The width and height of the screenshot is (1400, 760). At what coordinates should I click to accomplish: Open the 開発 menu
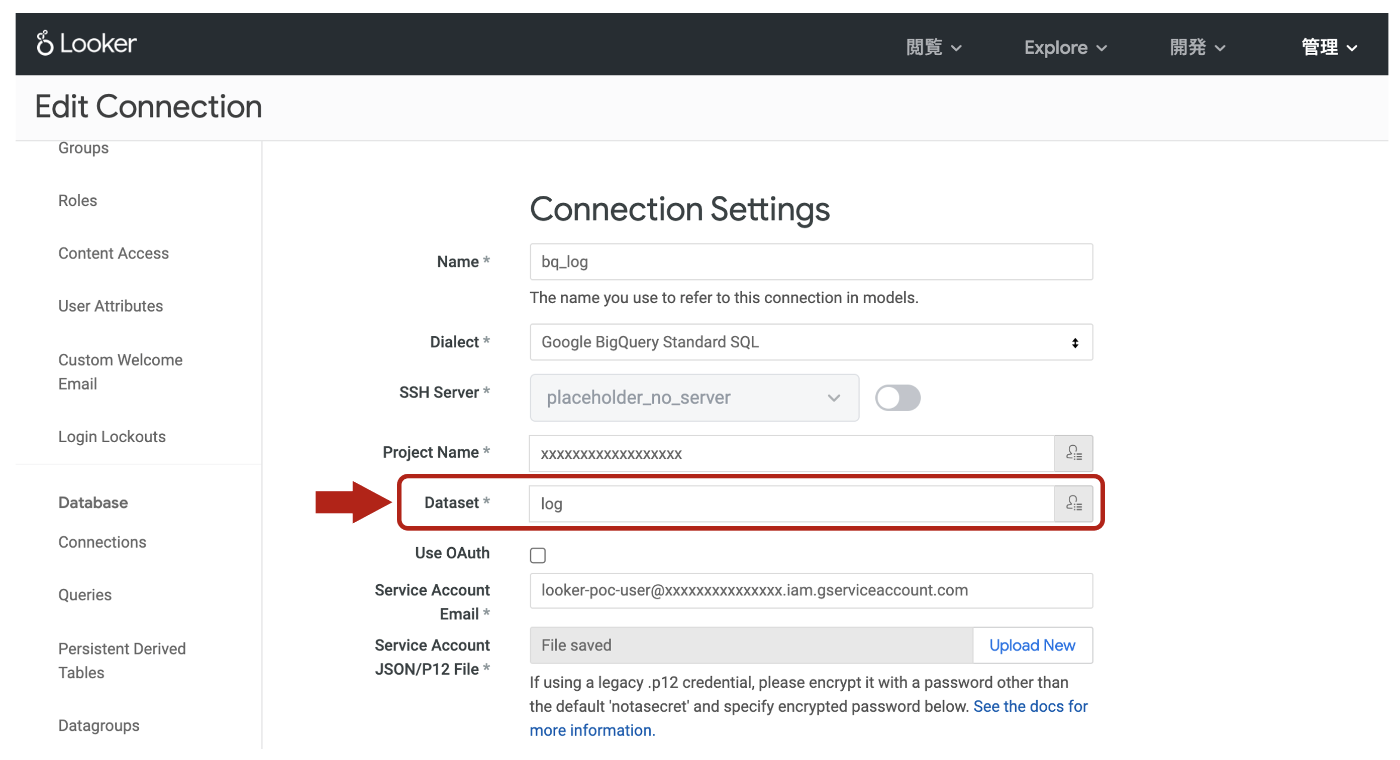click(x=1198, y=47)
